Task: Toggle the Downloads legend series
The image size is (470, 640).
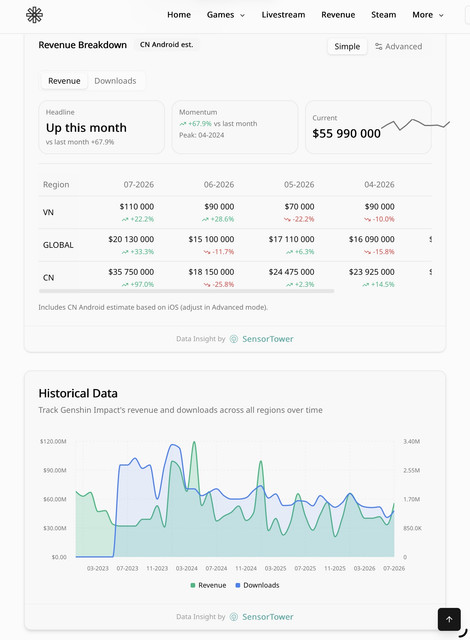Action: coord(257,585)
